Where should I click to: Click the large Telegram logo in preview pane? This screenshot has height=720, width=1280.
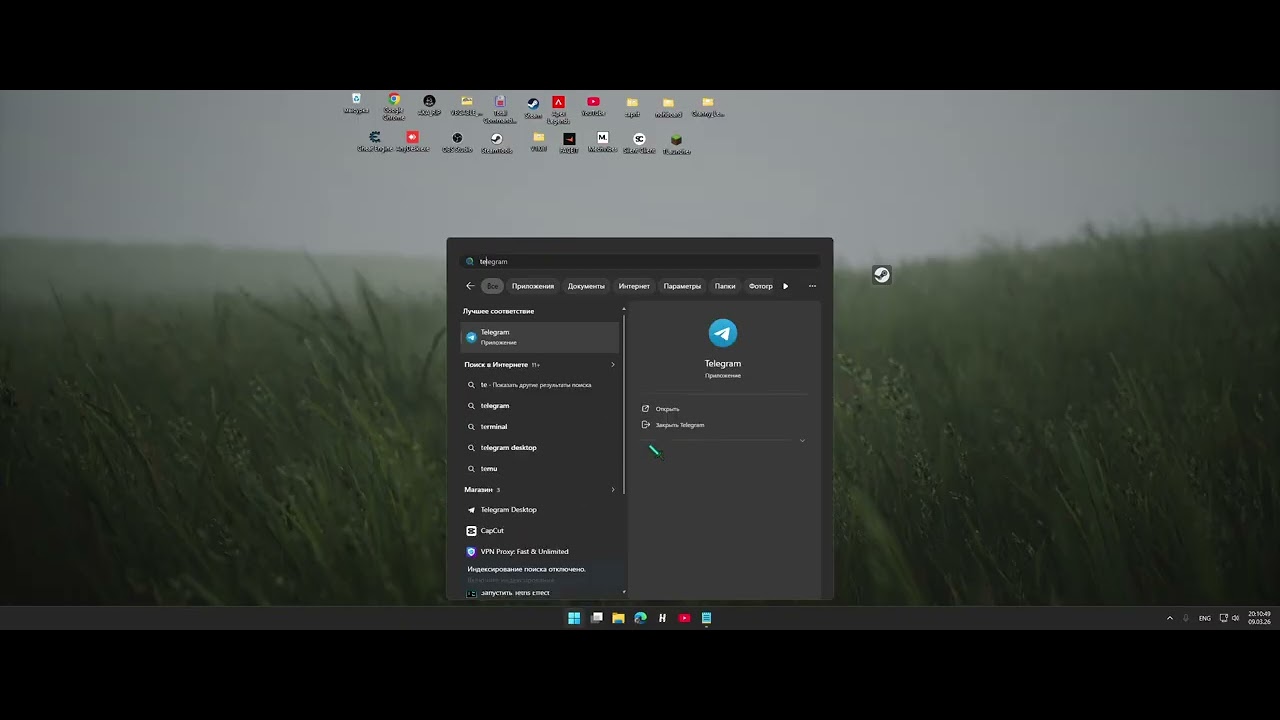pyautogui.click(x=723, y=333)
